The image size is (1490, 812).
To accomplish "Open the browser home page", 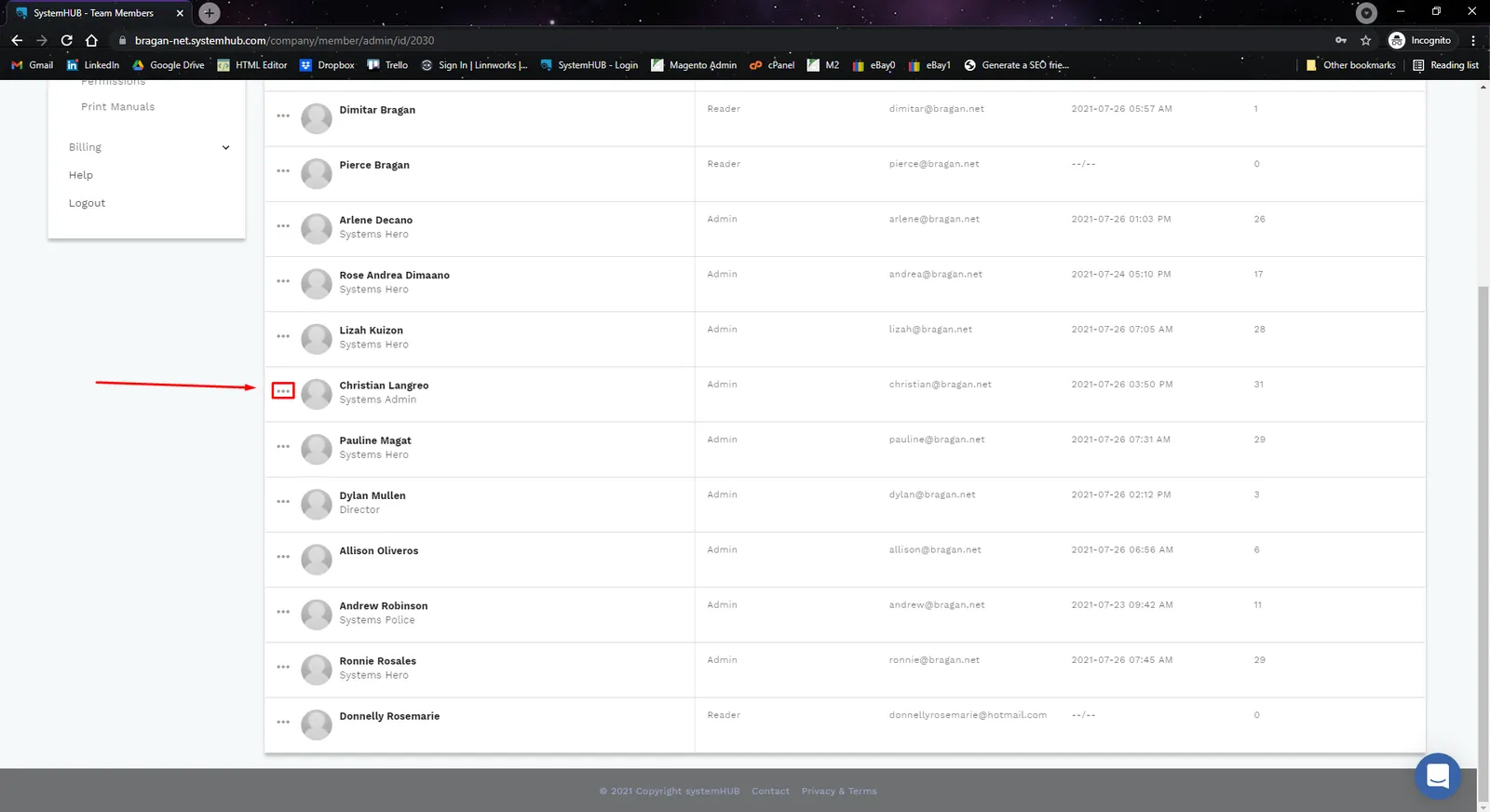I will pos(91,40).
